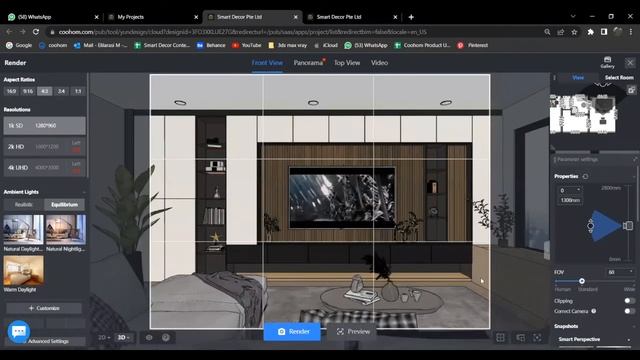Image resolution: width=640 pixels, height=360 pixels.
Task: Open browser extensions puzzle icon
Action: pyautogui.click(x=590, y=32)
